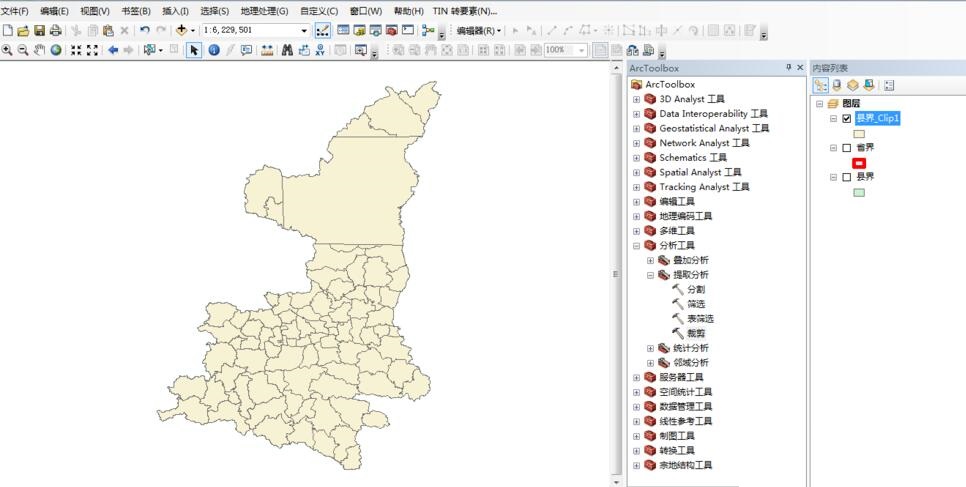Activate the Identify tool icon
Viewport: 966px width, 487px height.
(x=214, y=50)
